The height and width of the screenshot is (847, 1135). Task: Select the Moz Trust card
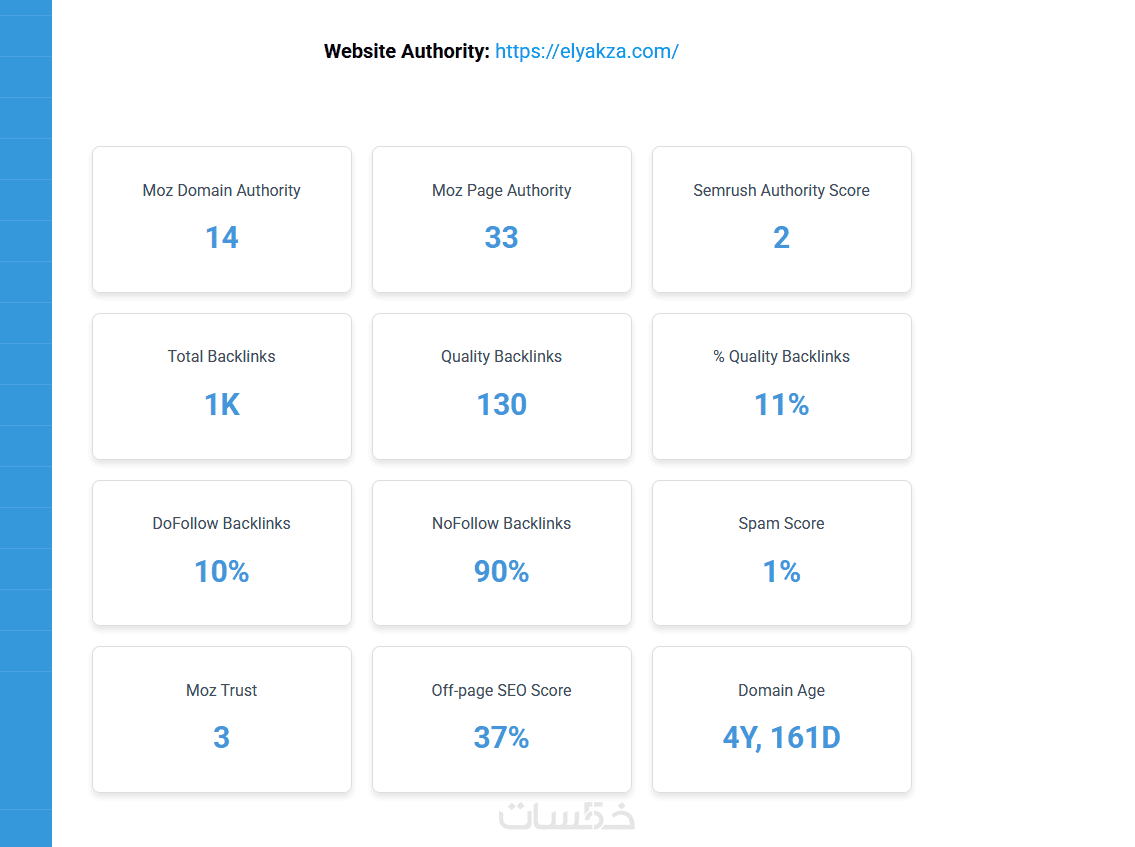(222, 719)
